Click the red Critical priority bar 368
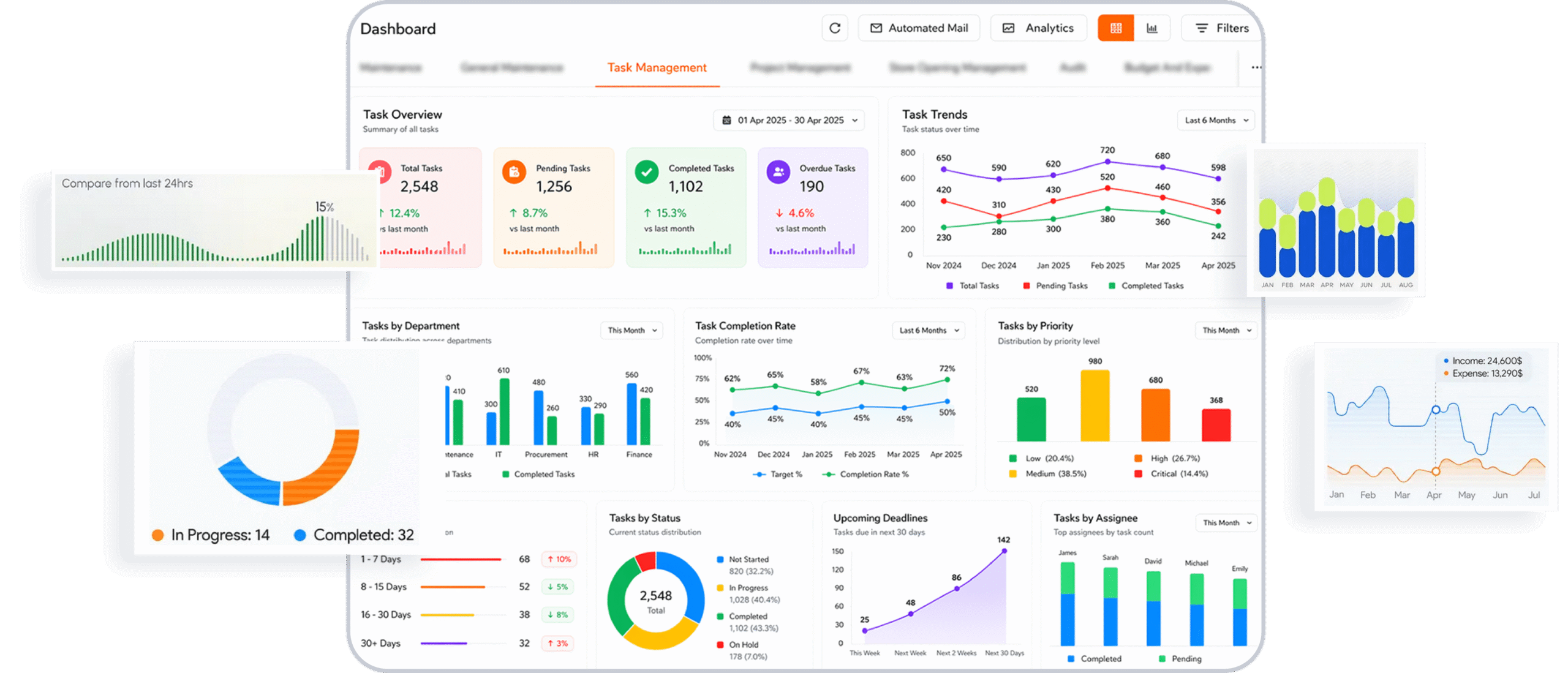 pyautogui.click(x=1216, y=425)
